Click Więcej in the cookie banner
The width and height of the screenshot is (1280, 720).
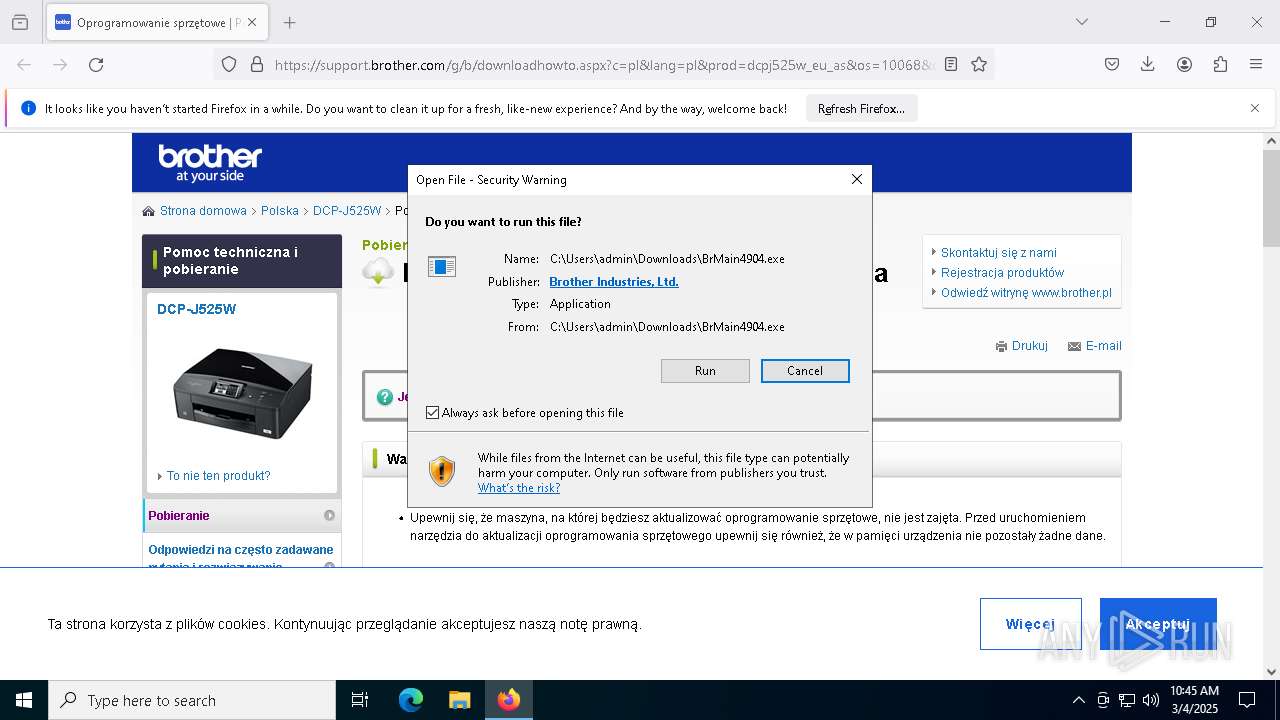[1030, 624]
